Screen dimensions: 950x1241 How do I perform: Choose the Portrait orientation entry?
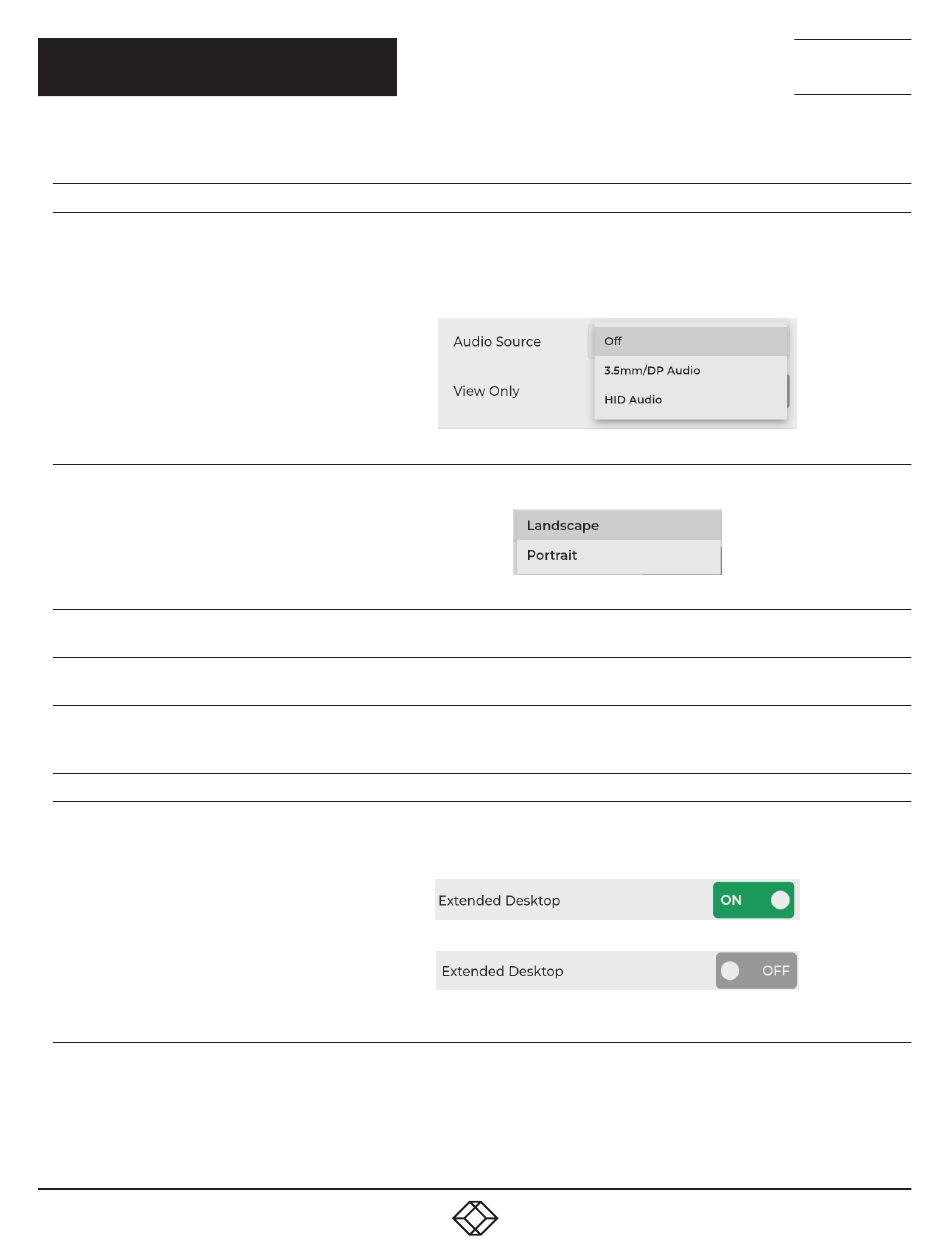coord(617,555)
